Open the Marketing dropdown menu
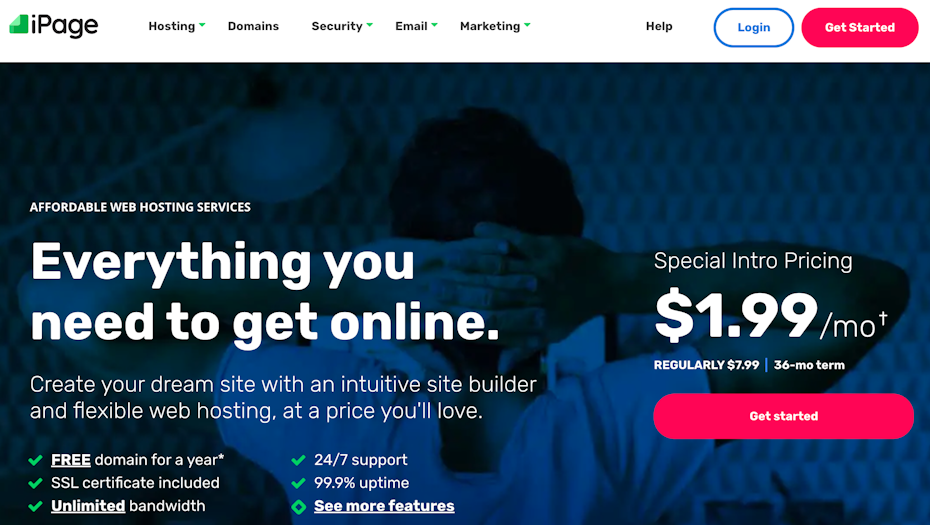Screen dimensions: 930x525 click(x=495, y=26)
